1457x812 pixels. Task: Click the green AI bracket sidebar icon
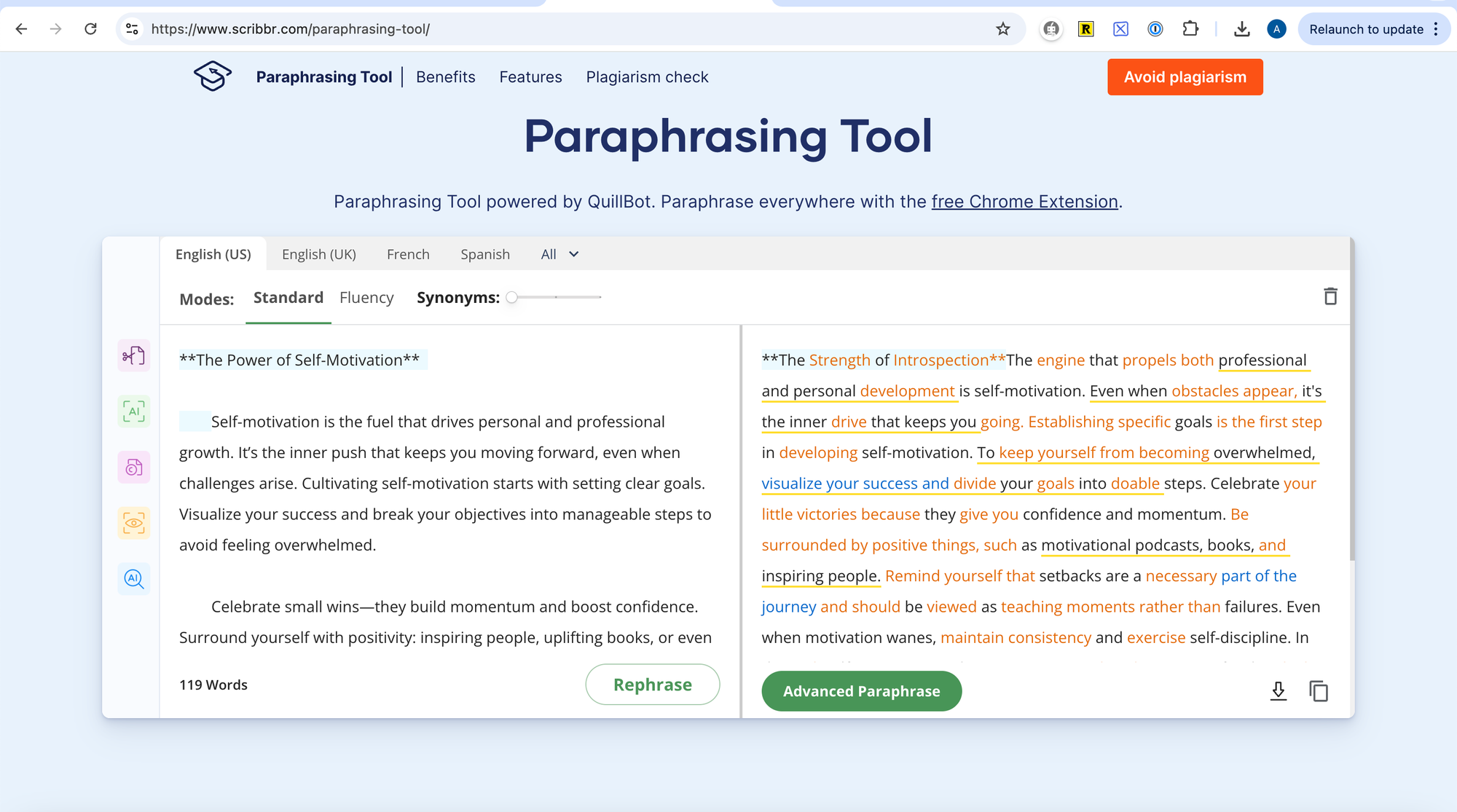(x=134, y=411)
